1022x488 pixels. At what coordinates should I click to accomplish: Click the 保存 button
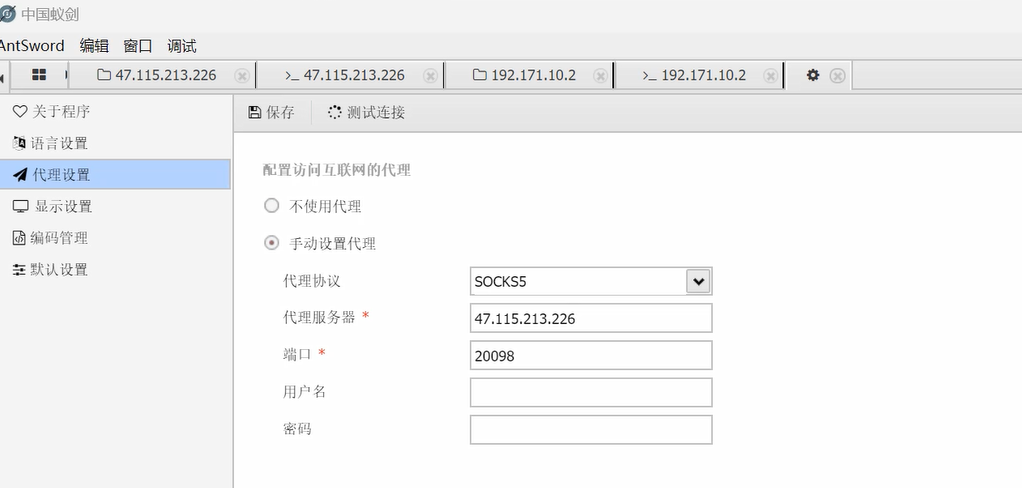click(272, 112)
